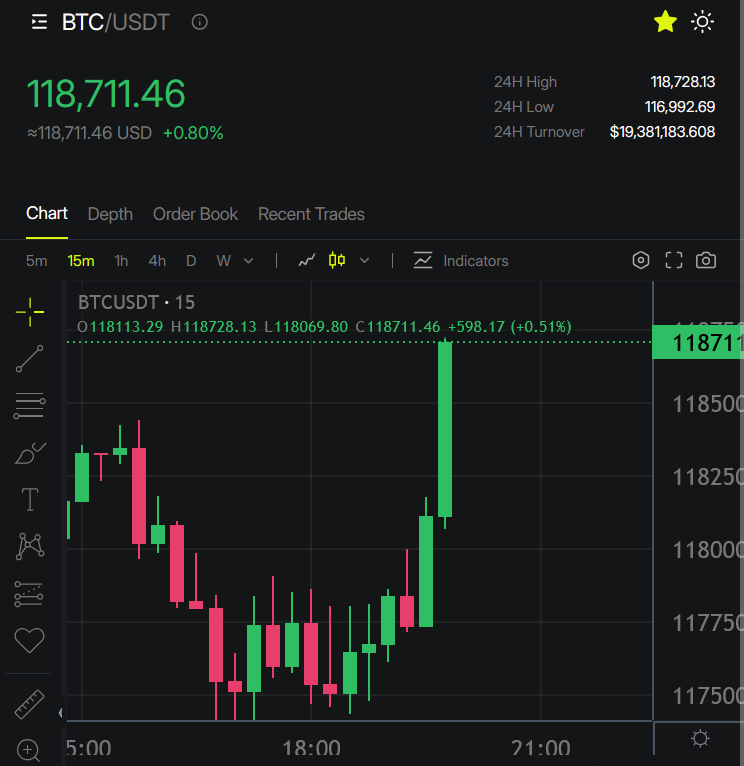Select the D daily timeframe
The image size is (744, 766).
(x=191, y=261)
